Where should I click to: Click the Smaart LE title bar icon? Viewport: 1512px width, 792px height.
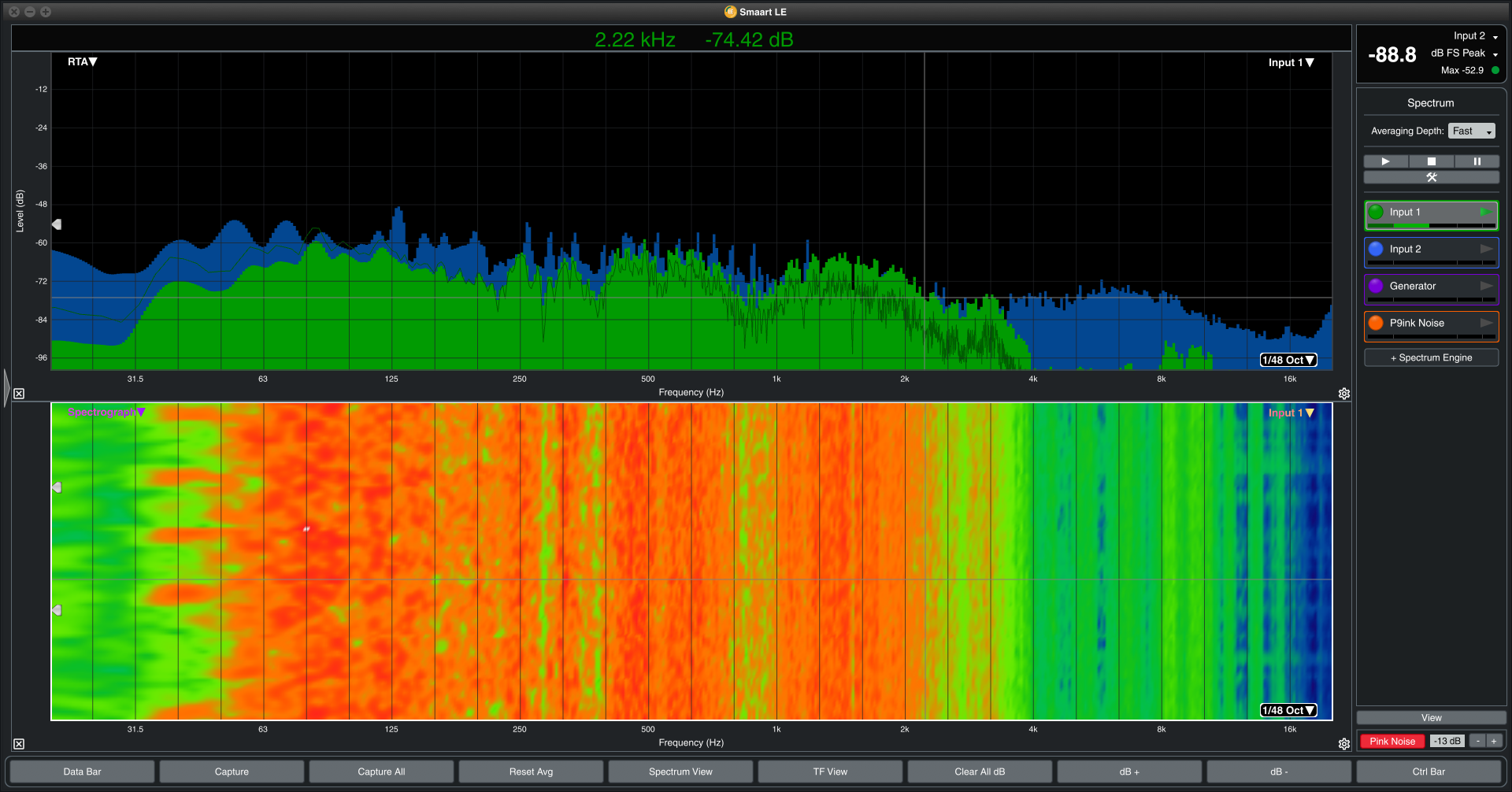[730, 12]
